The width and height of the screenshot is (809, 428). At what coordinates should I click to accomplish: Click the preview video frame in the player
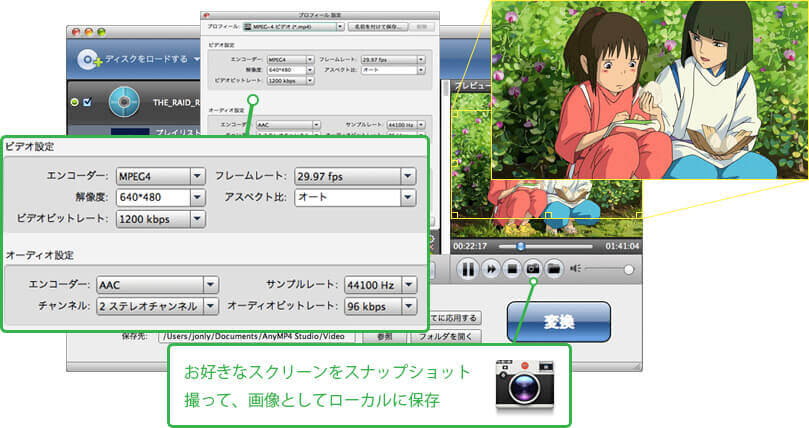[546, 164]
